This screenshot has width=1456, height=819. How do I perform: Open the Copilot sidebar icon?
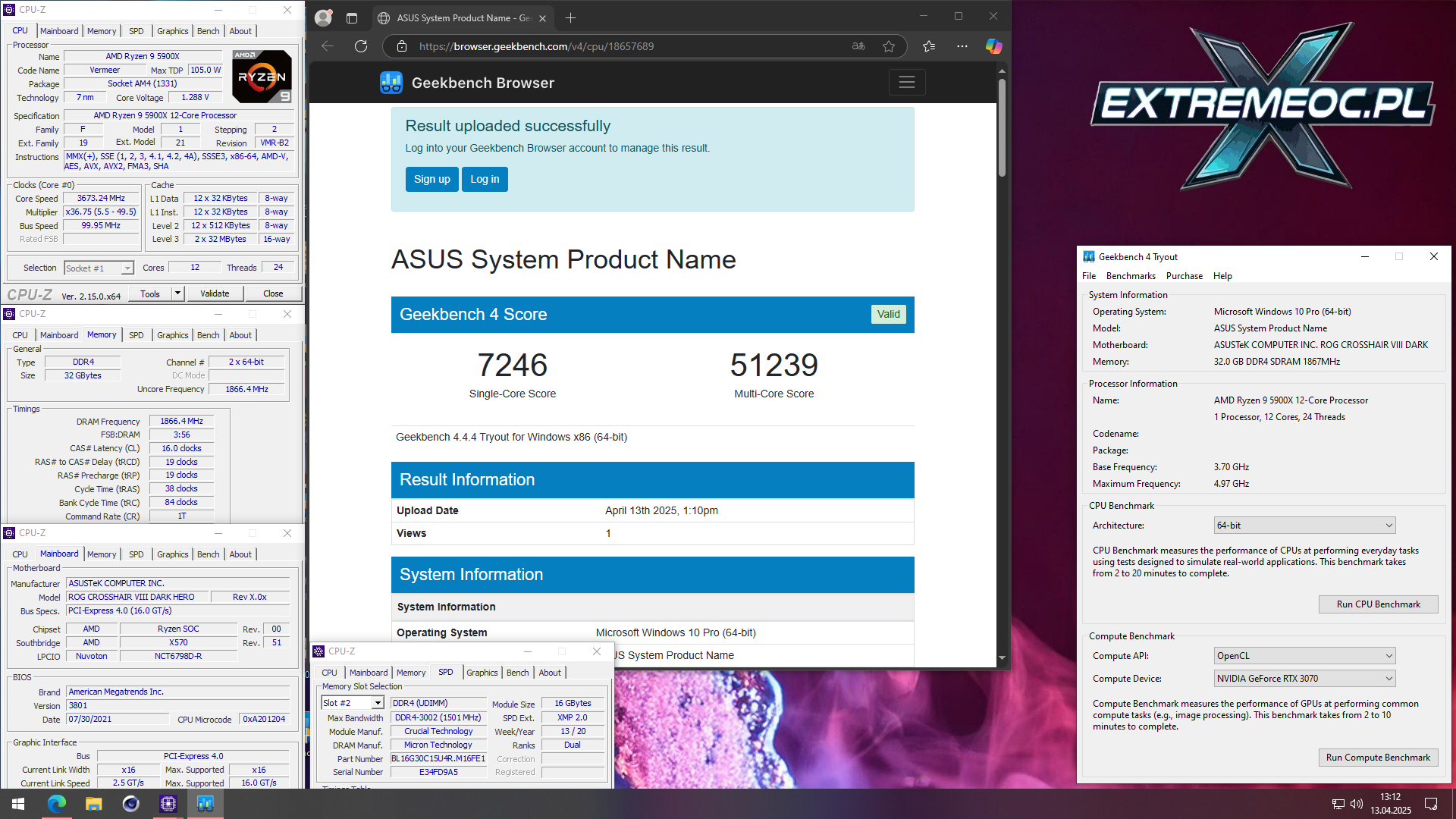[993, 46]
